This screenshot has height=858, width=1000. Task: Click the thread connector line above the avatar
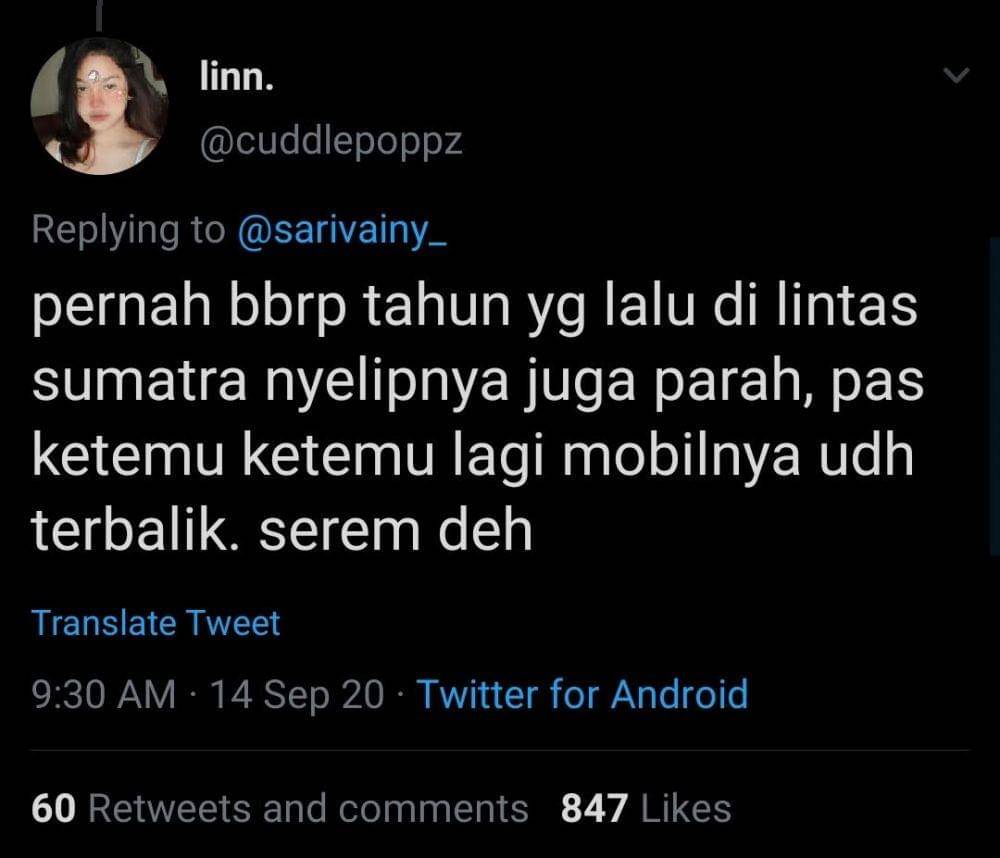pos(99,15)
